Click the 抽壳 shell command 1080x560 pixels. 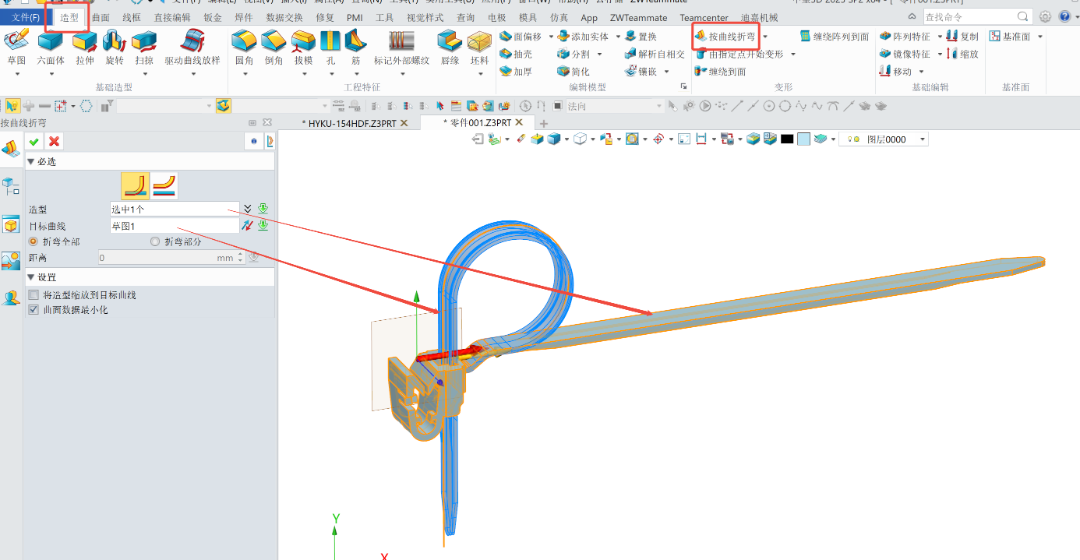pos(516,54)
